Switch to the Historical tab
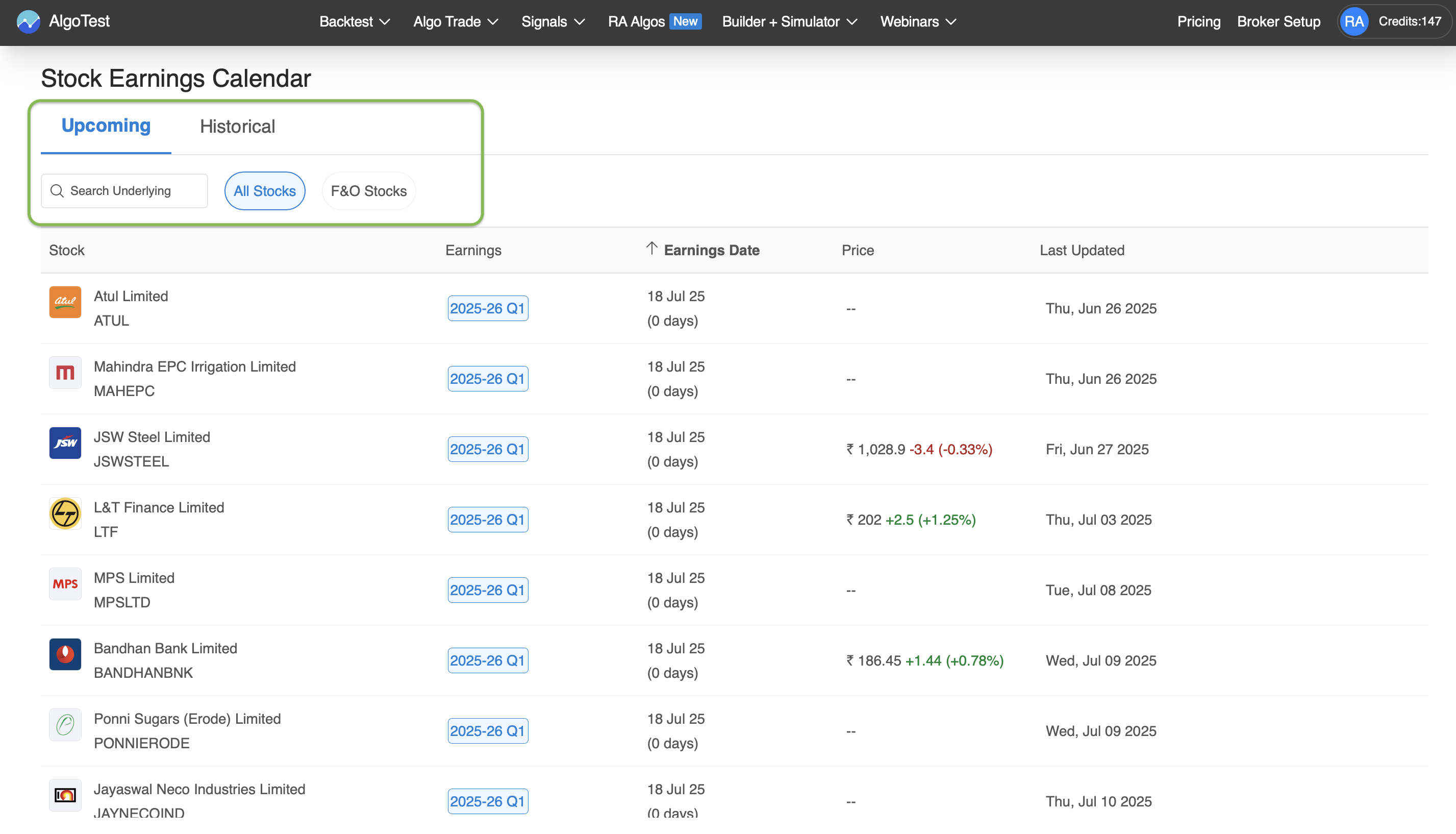 (x=238, y=127)
